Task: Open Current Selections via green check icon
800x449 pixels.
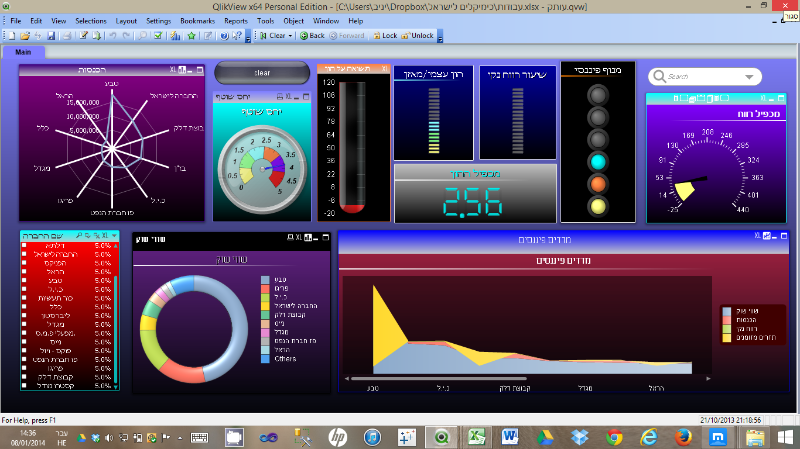Action: (x=158, y=36)
